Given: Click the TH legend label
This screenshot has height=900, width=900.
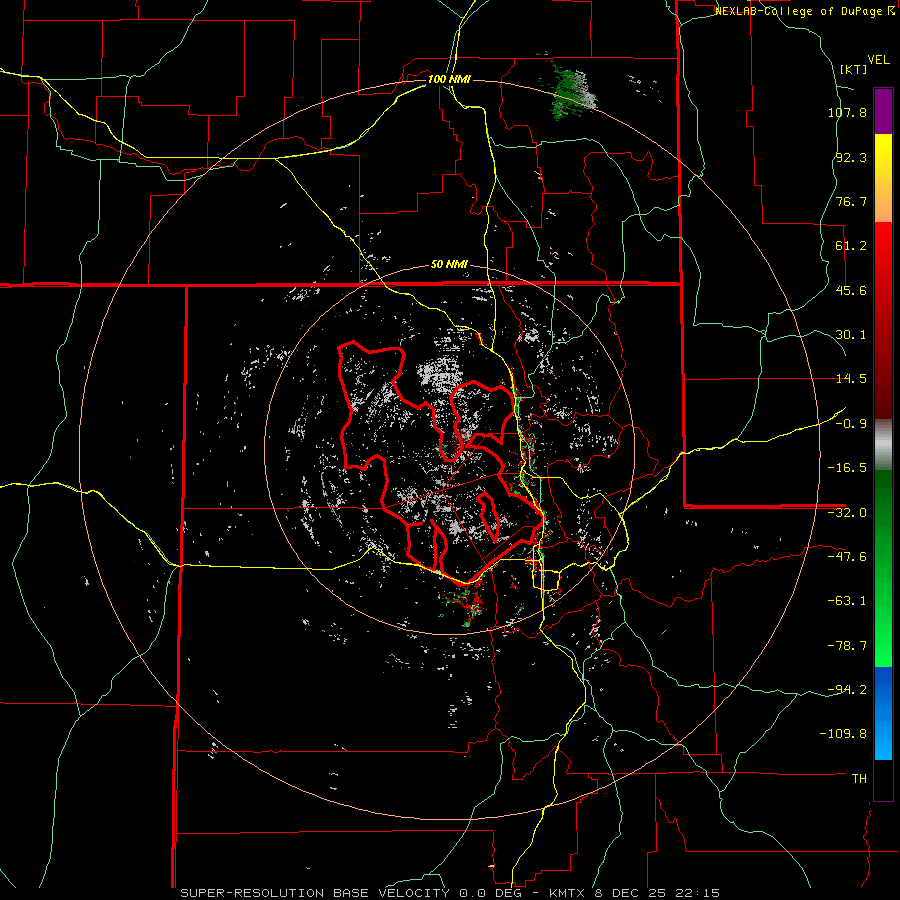Looking at the screenshot, I should [859, 779].
